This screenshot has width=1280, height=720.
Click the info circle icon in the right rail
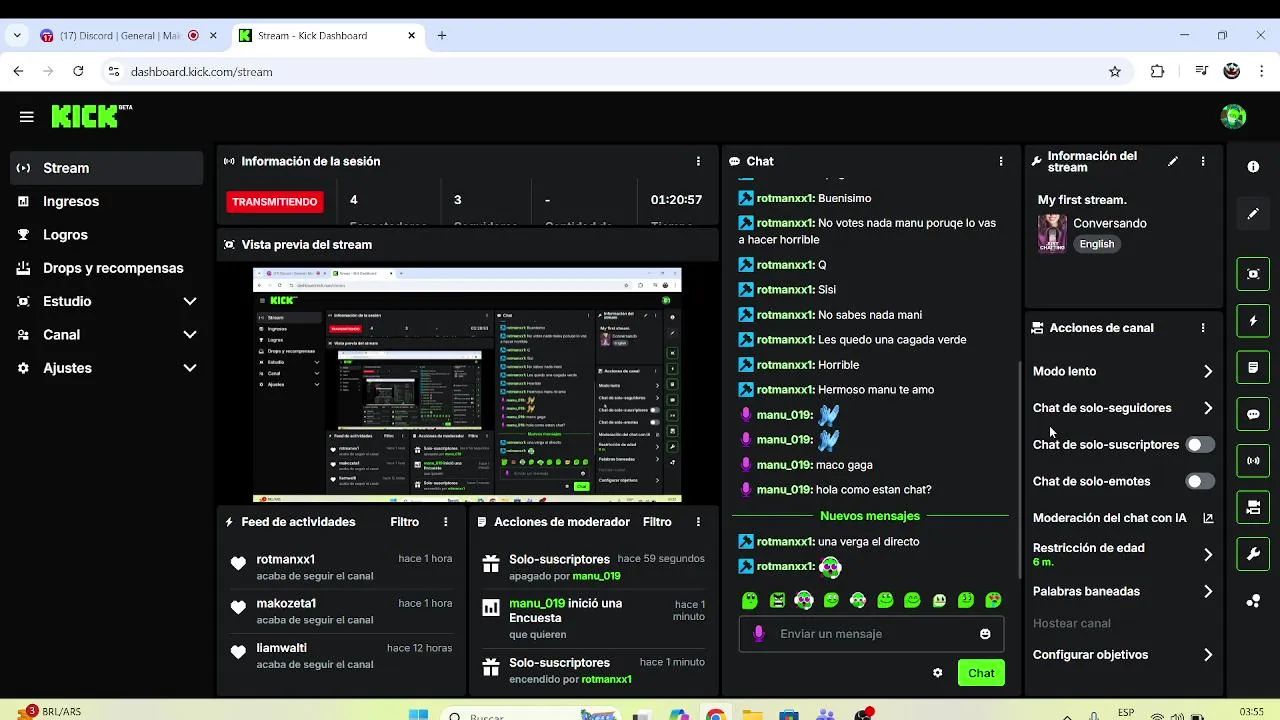[1253, 167]
